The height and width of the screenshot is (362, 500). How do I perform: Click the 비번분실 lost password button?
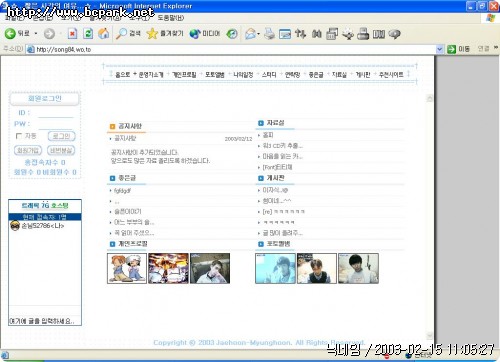coord(61,150)
